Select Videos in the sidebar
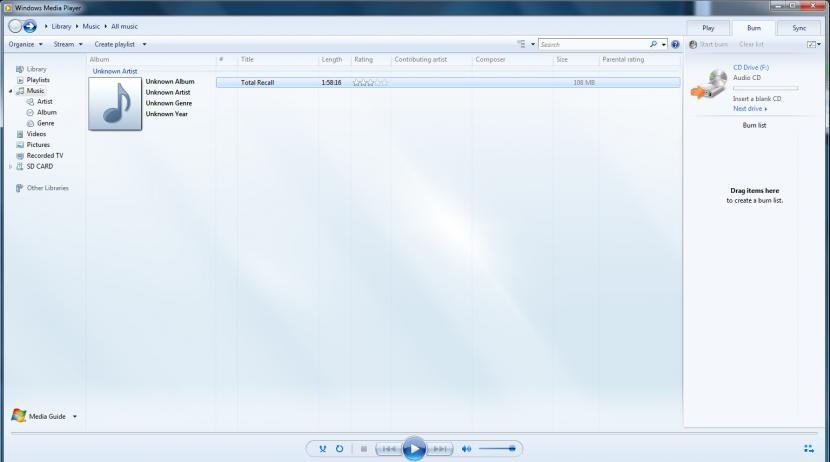Image resolution: width=830 pixels, height=462 pixels. 36,134
